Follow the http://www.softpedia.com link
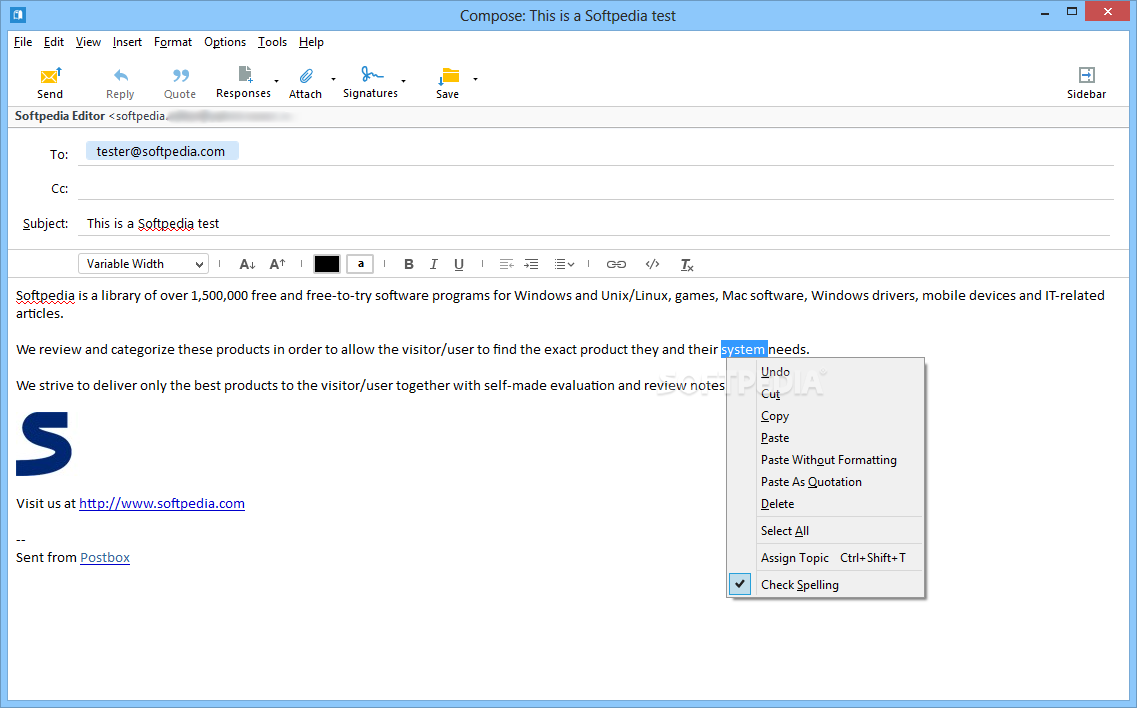Viewport: 1137px width, 708px height. click(x=162, y=503)
